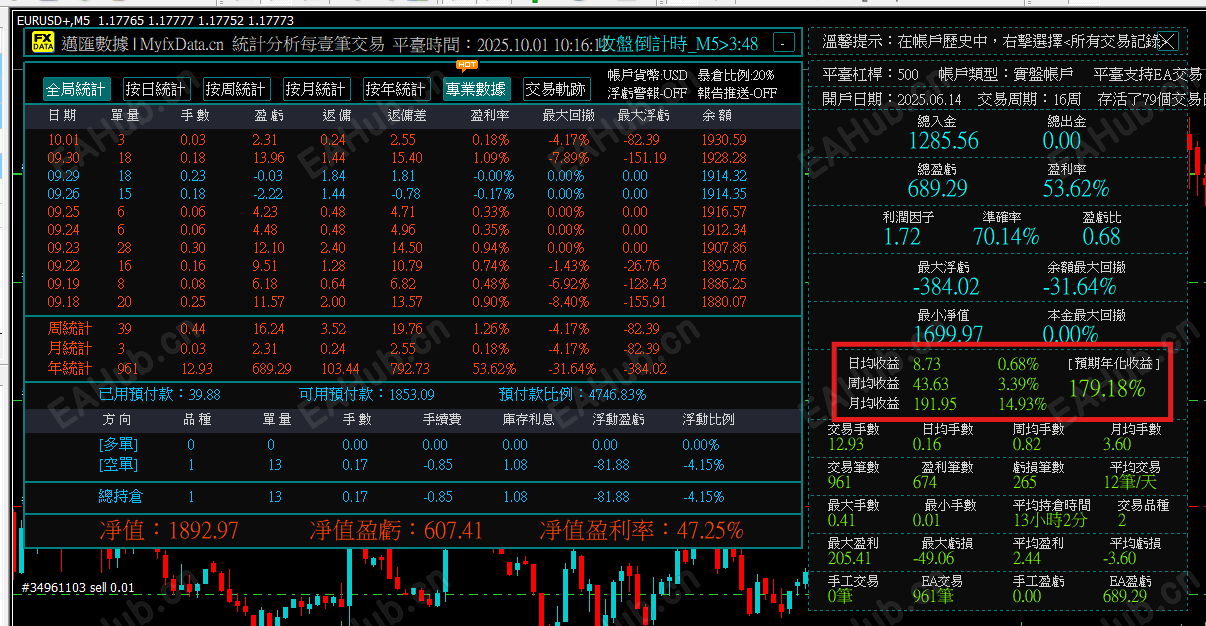This screenshot has height=626, width=1206.
Task: Click the 可用預付款：1853.09 text
Action: point(367,395)
